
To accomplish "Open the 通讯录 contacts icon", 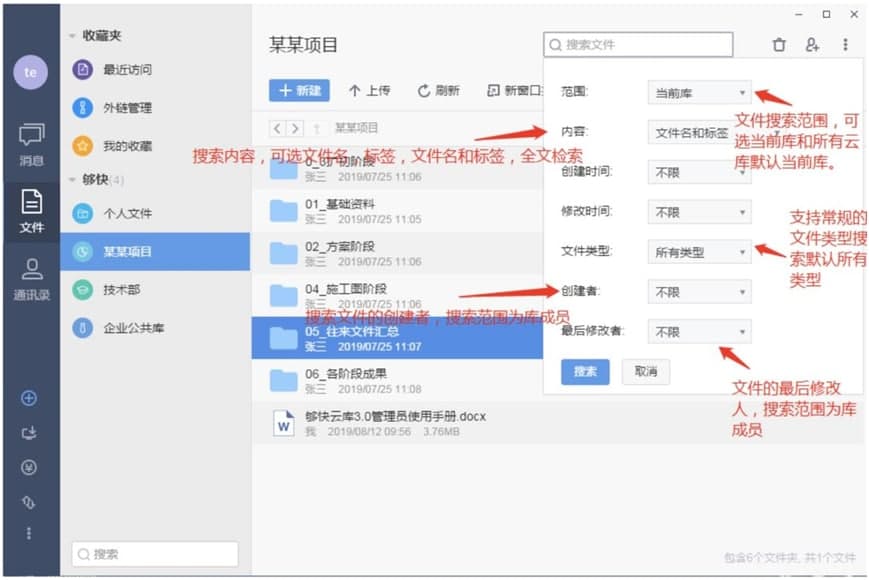I will coord(31,277).
